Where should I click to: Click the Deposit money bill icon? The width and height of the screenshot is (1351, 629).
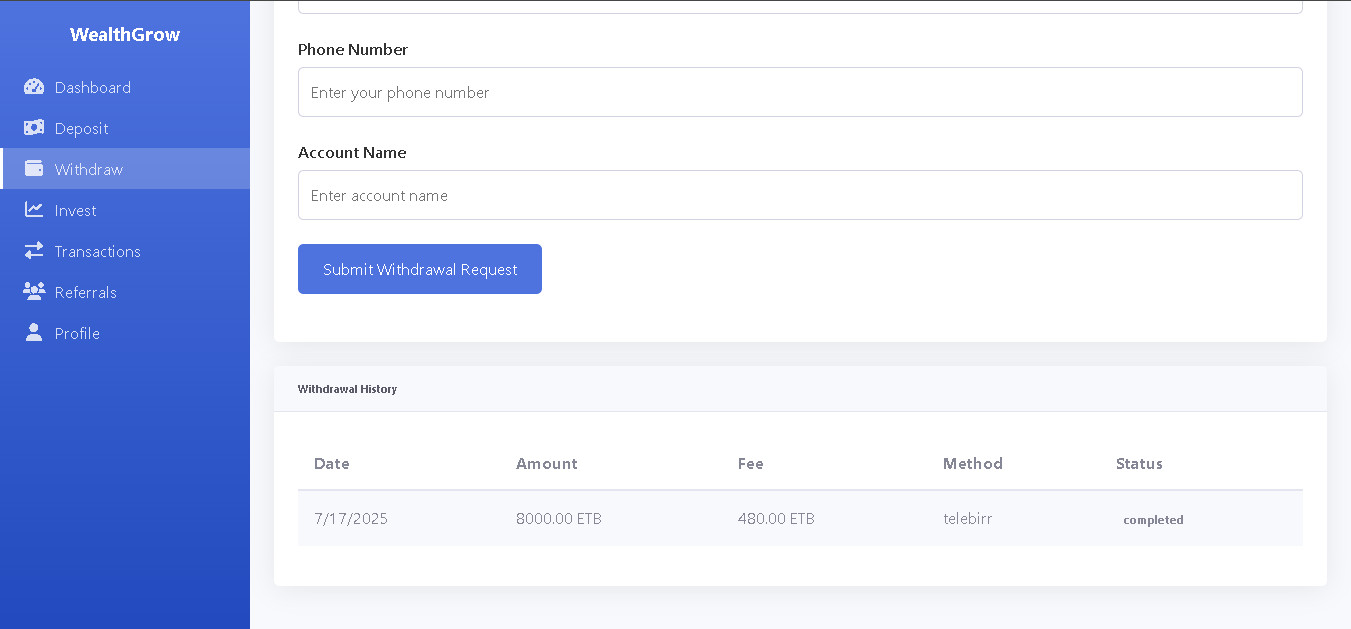34,128
